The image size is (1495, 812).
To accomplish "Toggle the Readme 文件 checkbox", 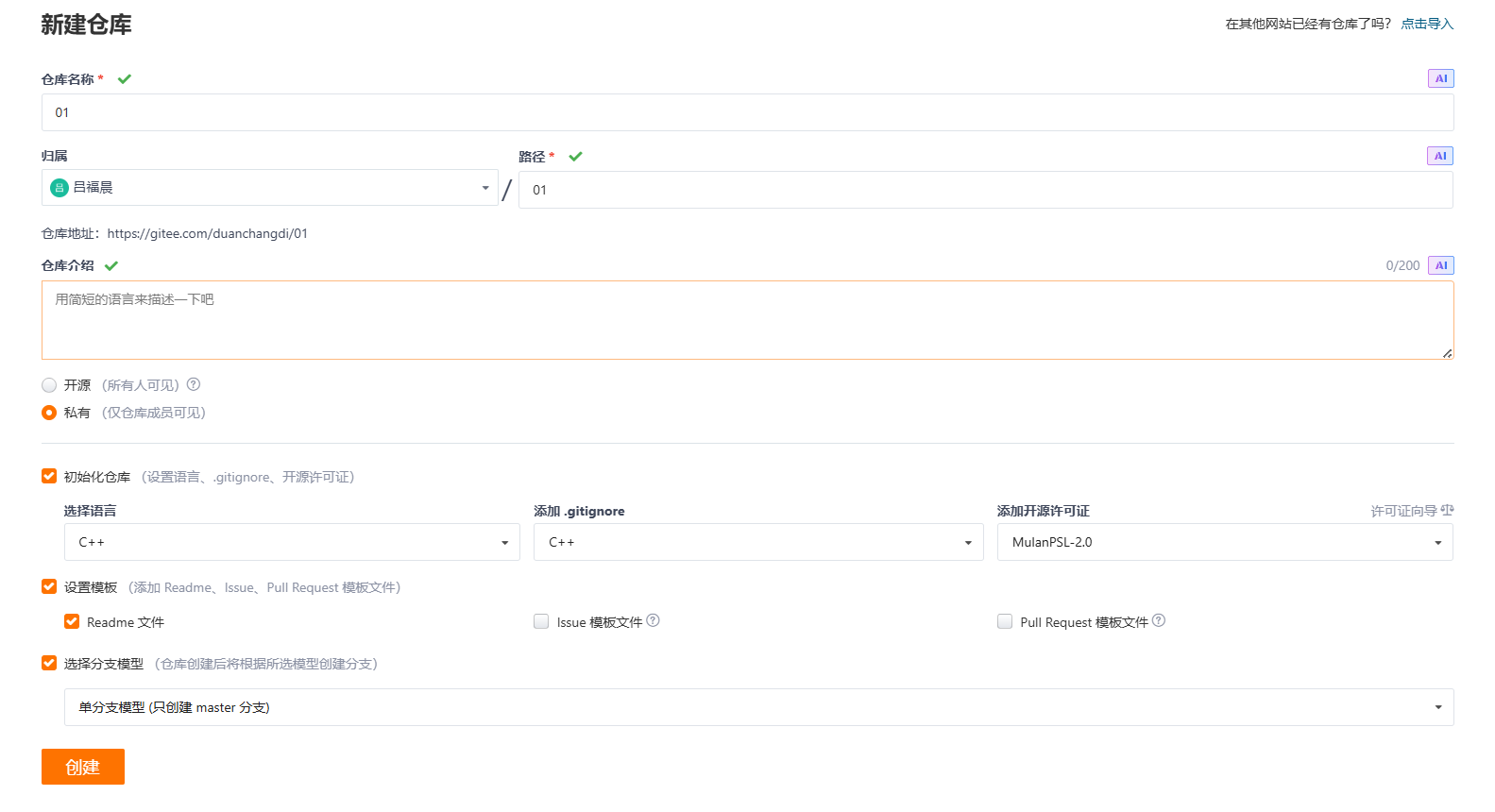I will (x=72, y=621).
